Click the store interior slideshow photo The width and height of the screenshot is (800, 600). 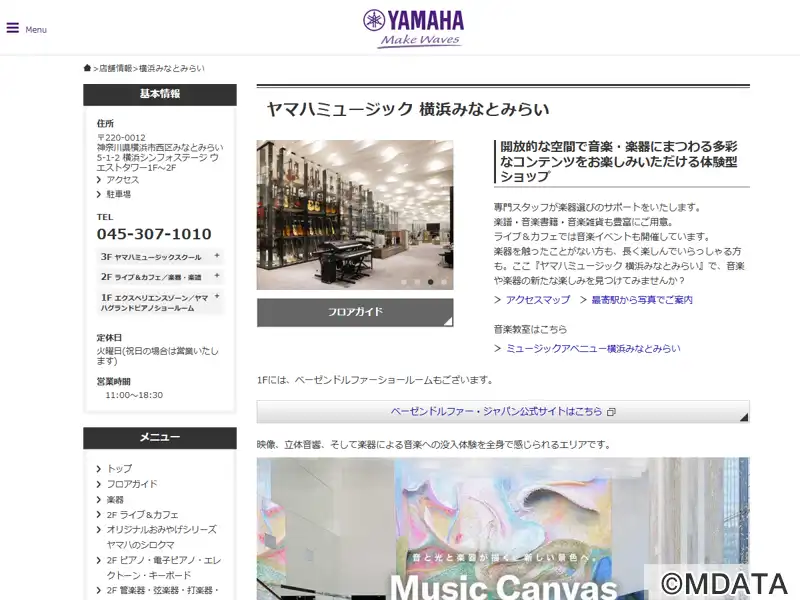(x=355, y=215)
